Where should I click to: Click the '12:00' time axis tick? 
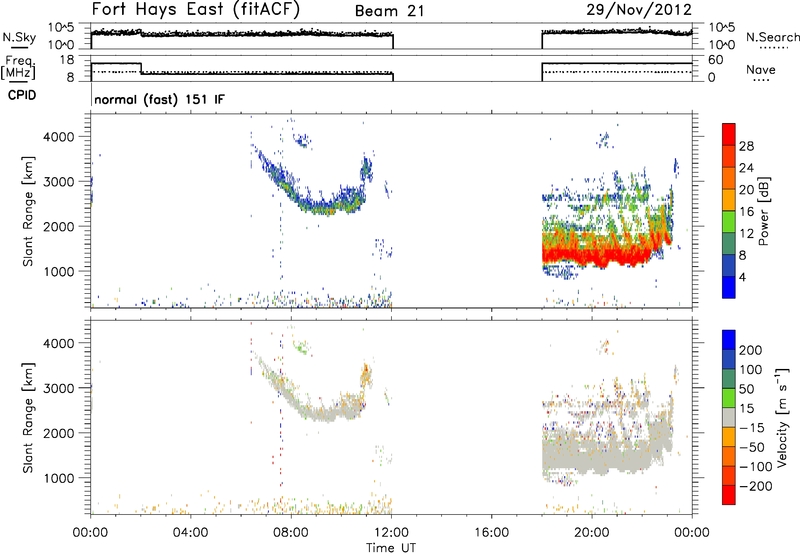tap(391, 533)
